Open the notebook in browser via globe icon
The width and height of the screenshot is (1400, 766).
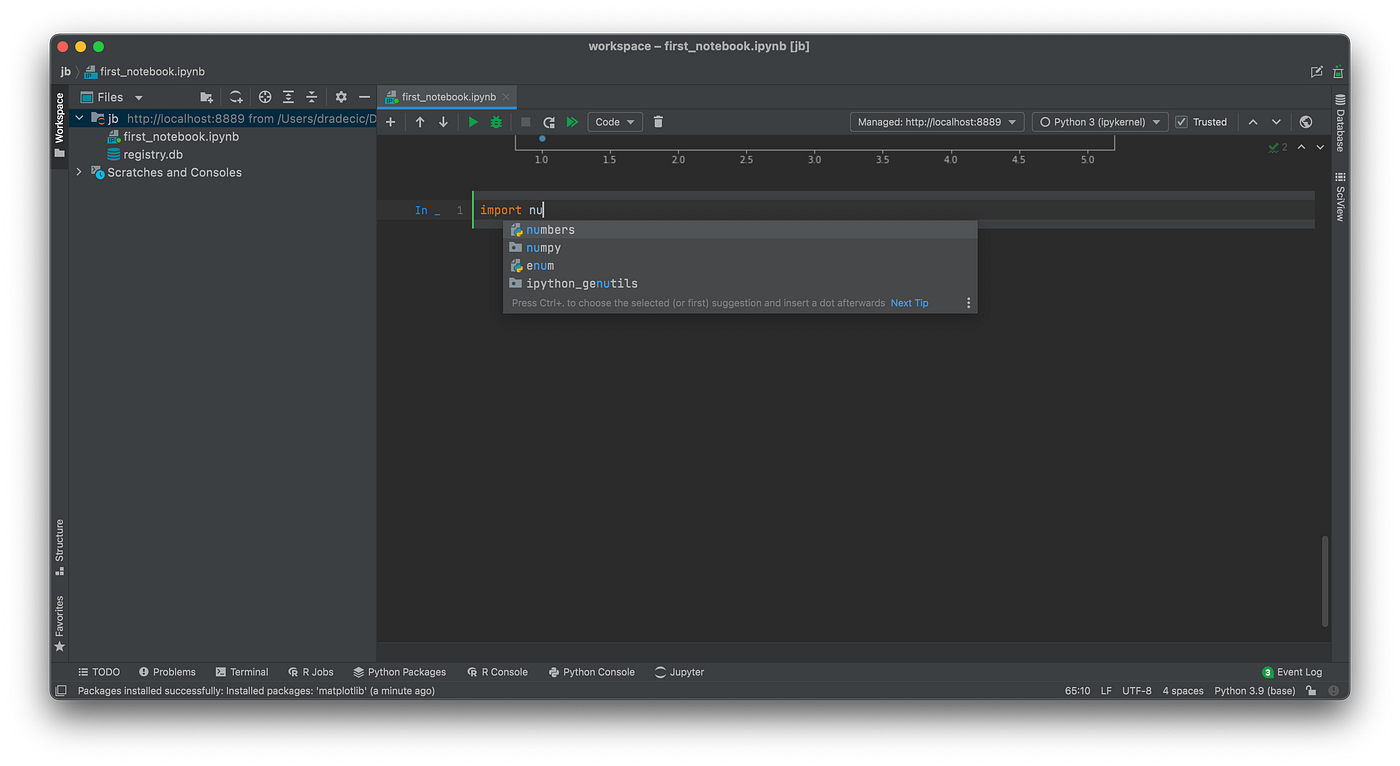[1305, 121]
